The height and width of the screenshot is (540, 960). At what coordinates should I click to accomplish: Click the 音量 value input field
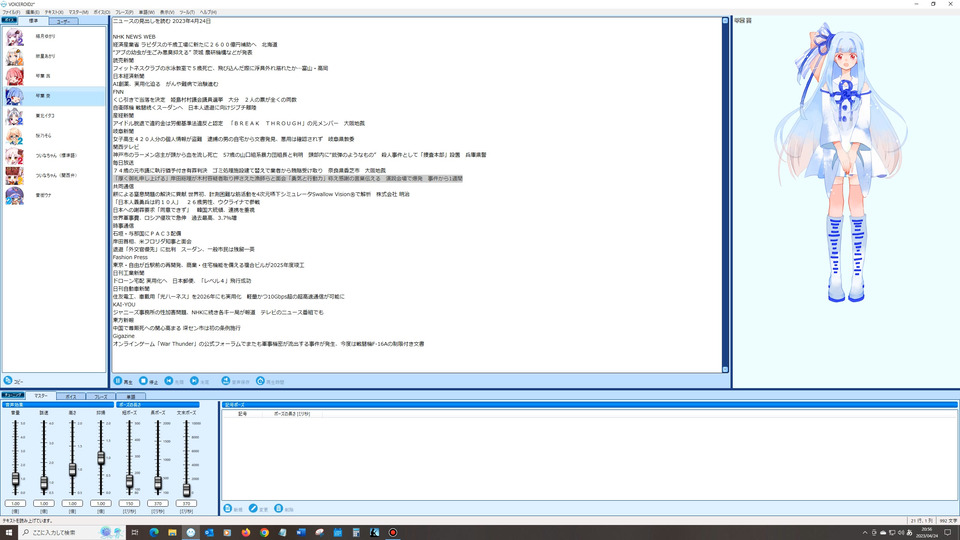15,503
